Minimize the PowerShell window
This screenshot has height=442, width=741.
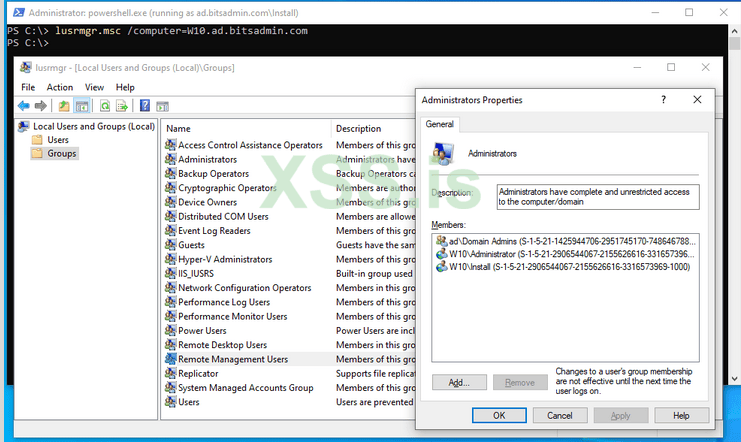pos(655,13)
